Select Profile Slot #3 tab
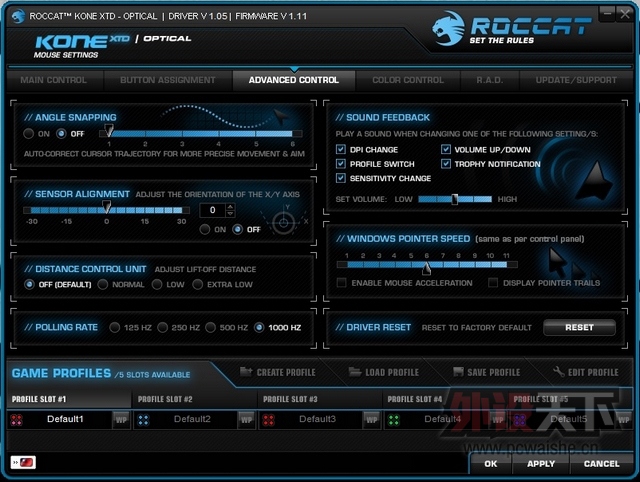 (x=320, y=399)
